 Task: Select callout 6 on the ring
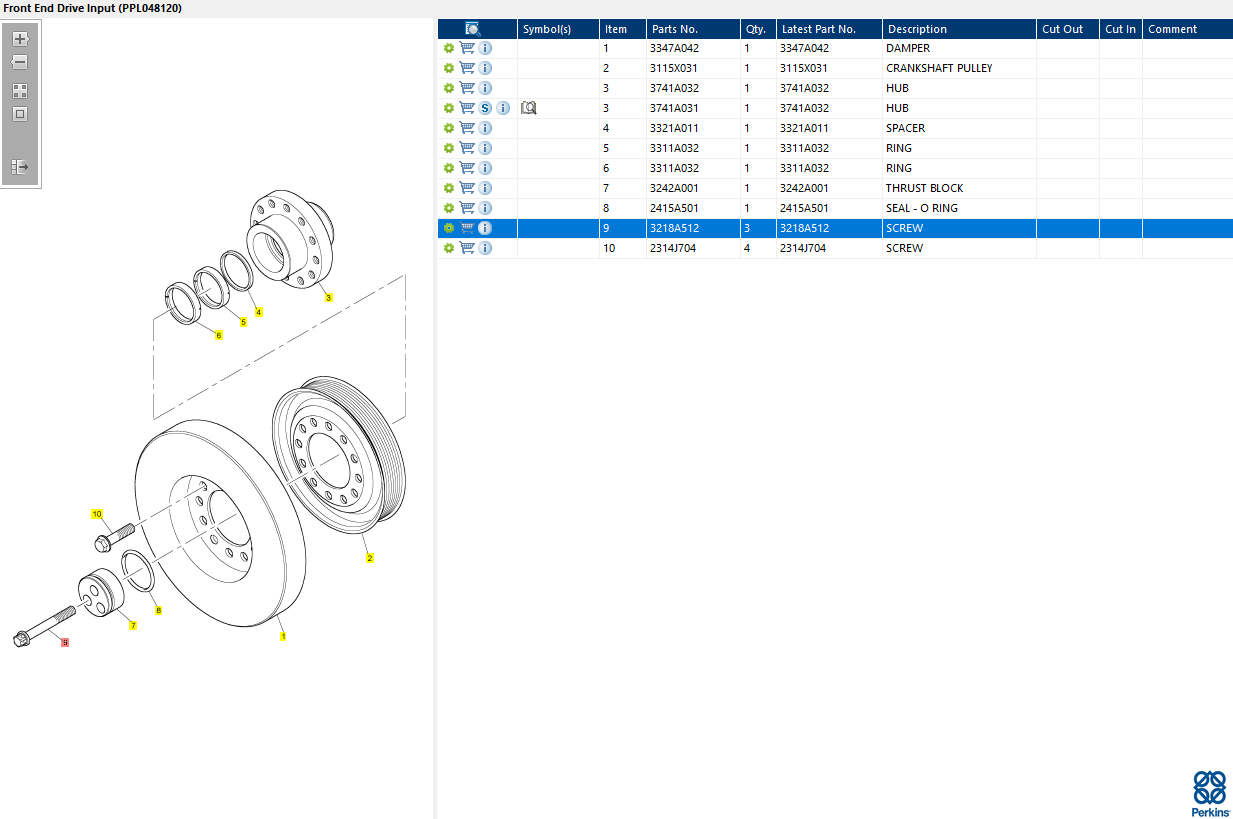219,334
